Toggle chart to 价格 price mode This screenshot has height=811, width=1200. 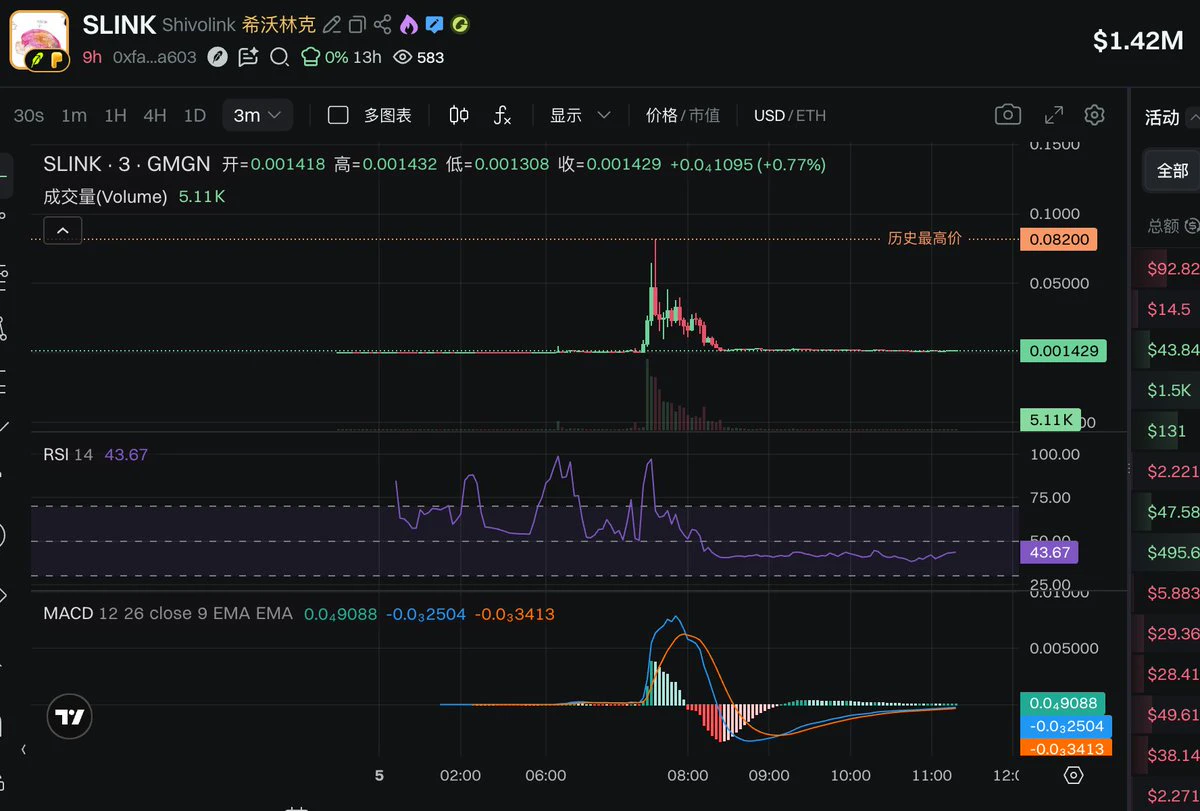pos(661,115)
